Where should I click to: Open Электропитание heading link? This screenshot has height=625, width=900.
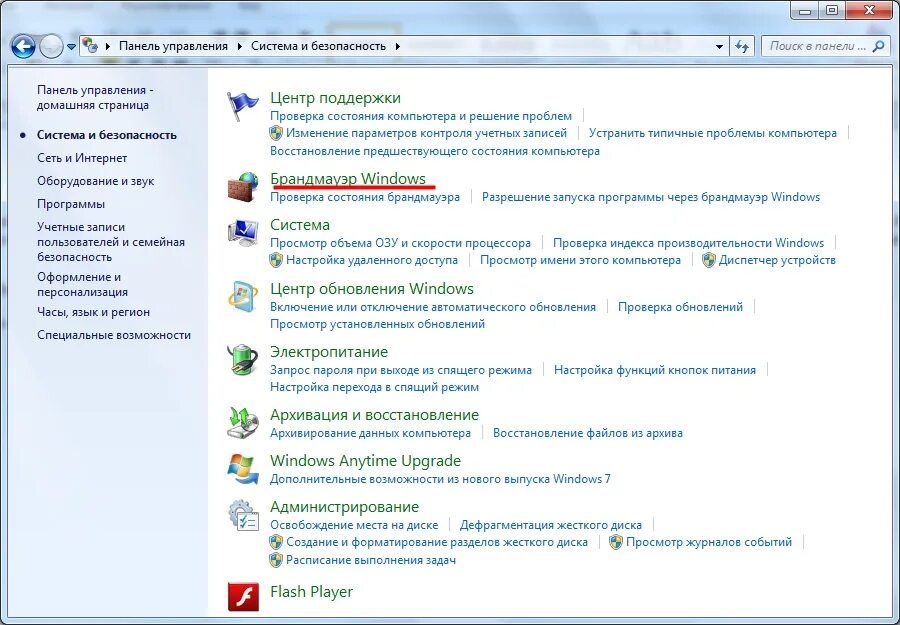click(x=329, y=351)
